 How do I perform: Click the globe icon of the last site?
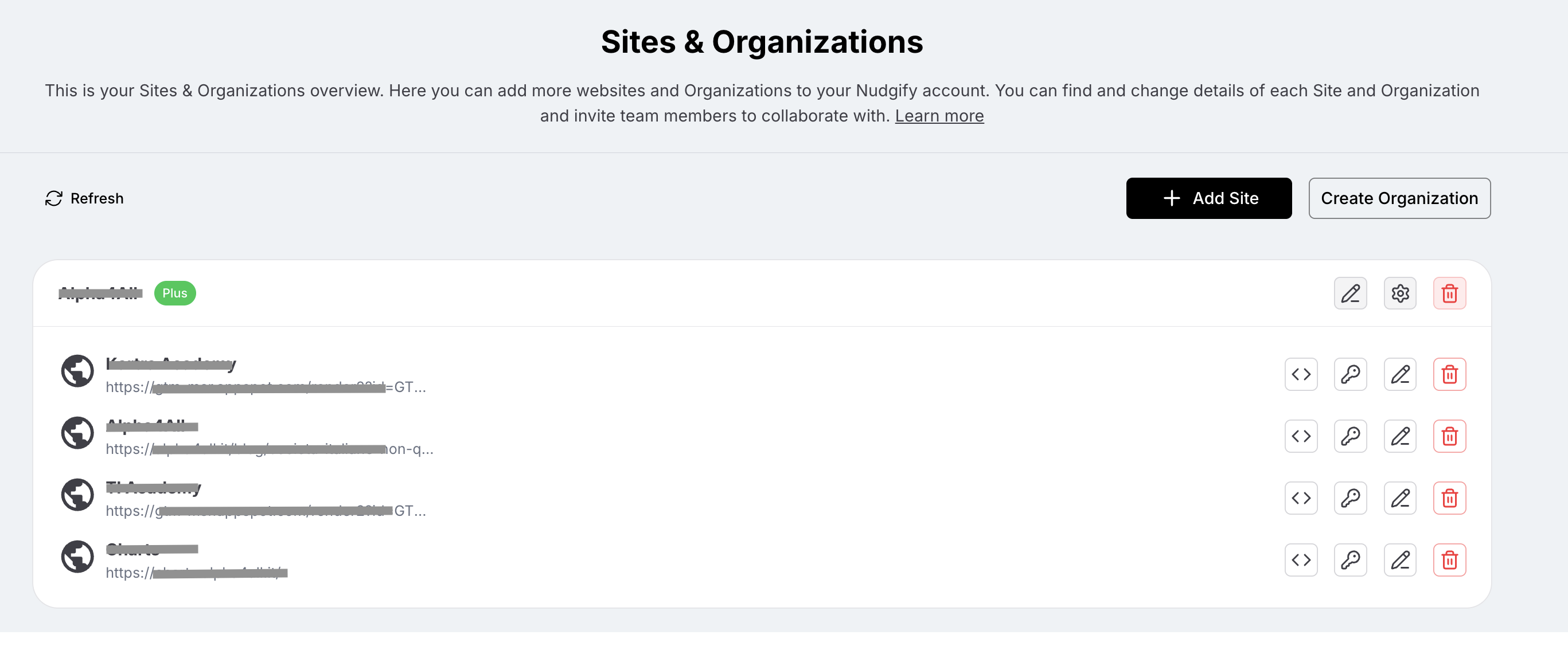click(77, 557)
